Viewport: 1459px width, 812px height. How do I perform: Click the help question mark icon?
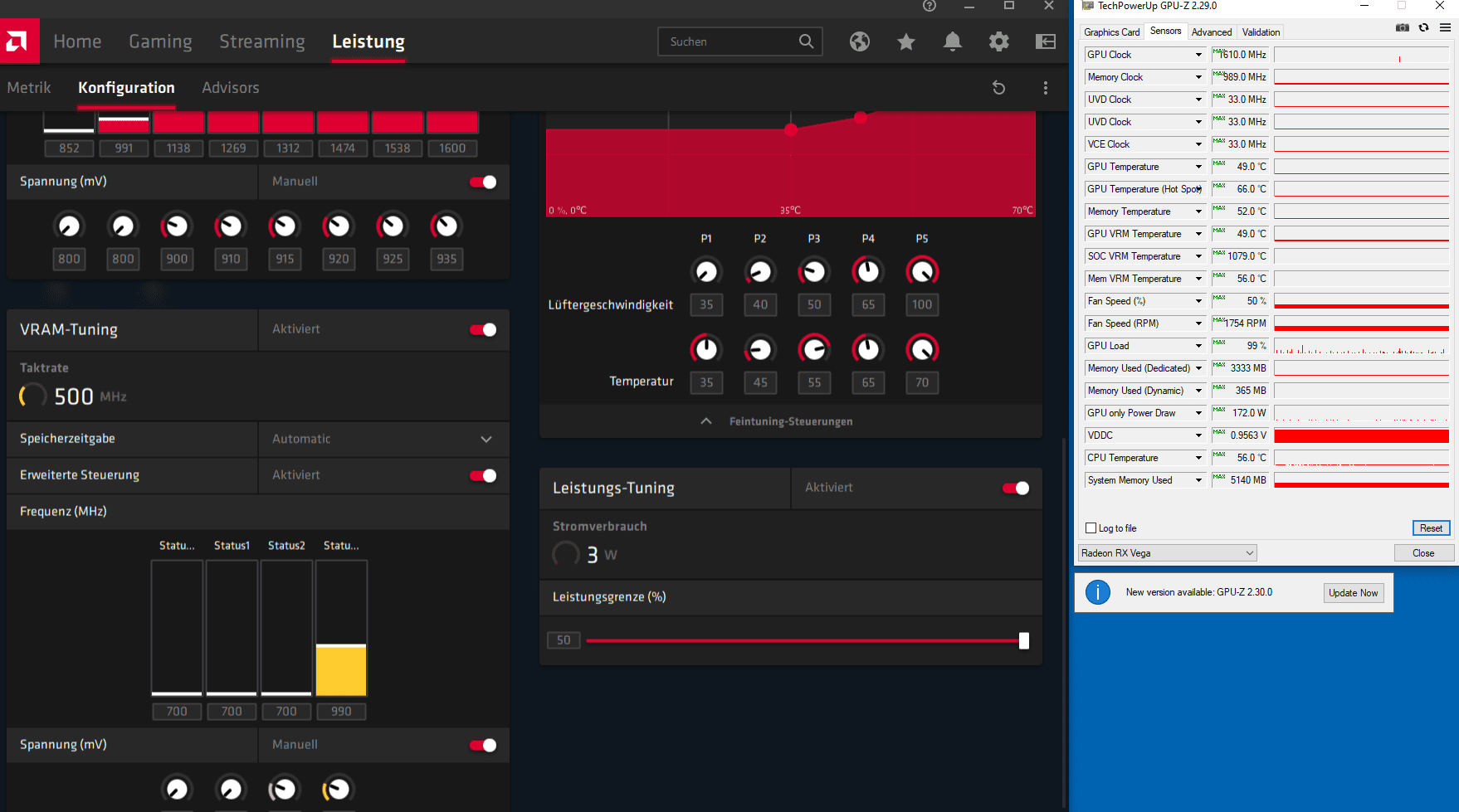pos(930,6)
